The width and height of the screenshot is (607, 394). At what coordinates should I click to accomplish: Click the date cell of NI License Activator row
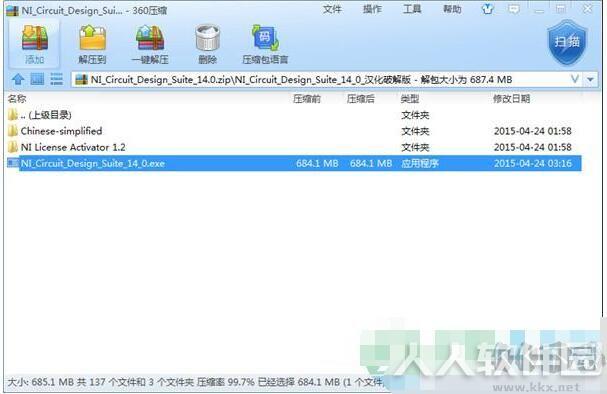(x=533, y=147)
